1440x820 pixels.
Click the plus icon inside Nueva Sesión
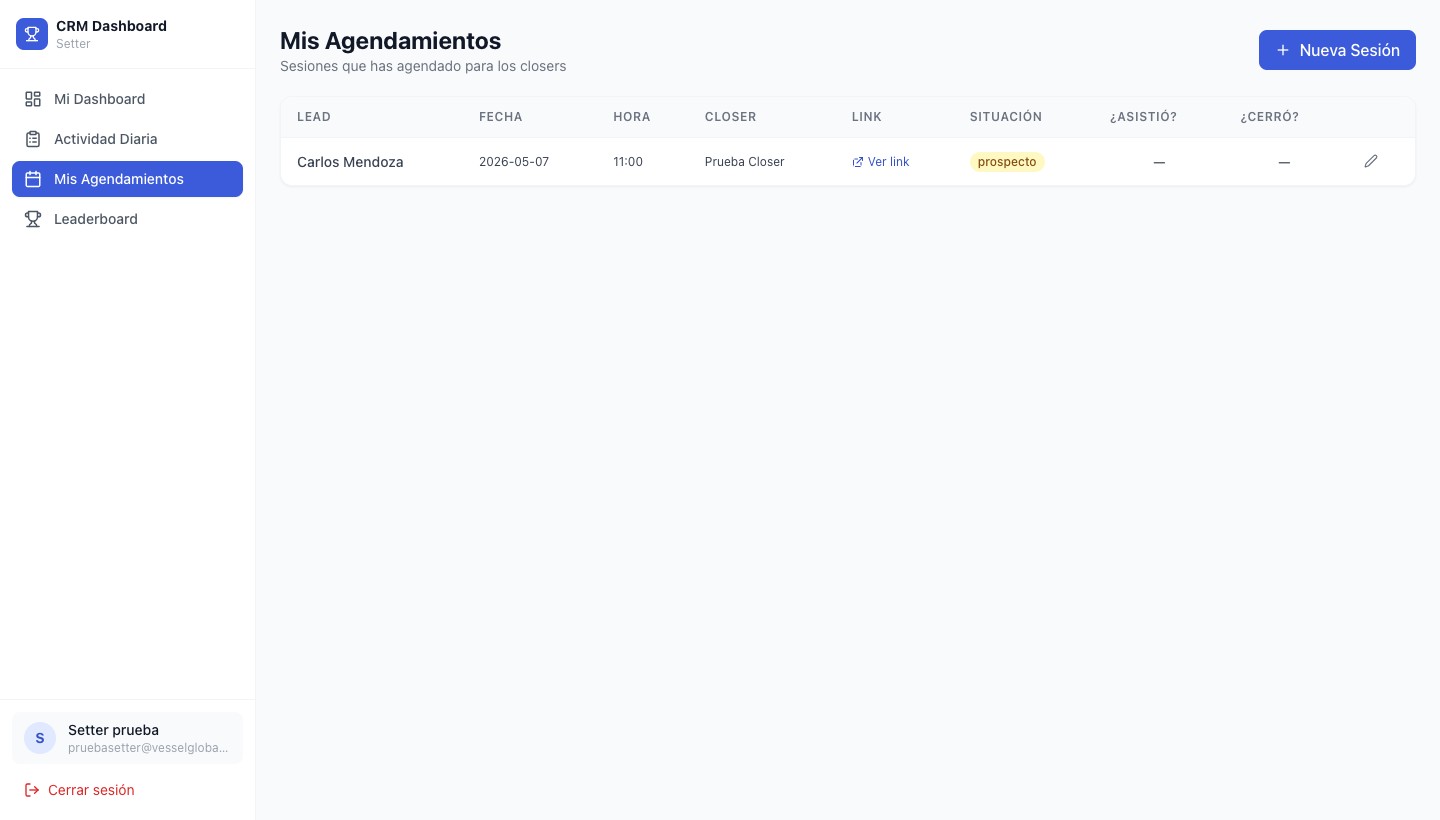(x=1283, y=50)
